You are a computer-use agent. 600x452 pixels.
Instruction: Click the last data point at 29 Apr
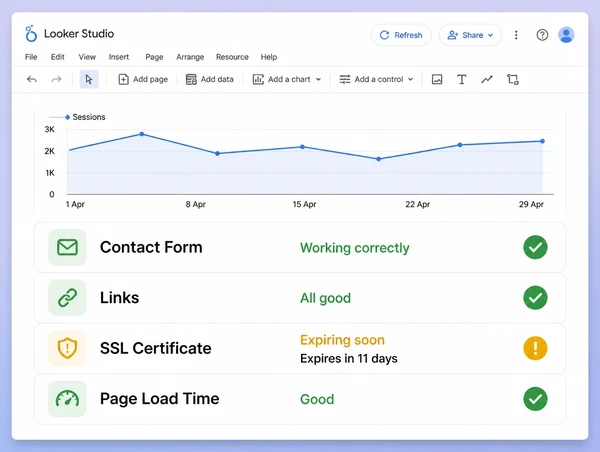tap(543, 141)
